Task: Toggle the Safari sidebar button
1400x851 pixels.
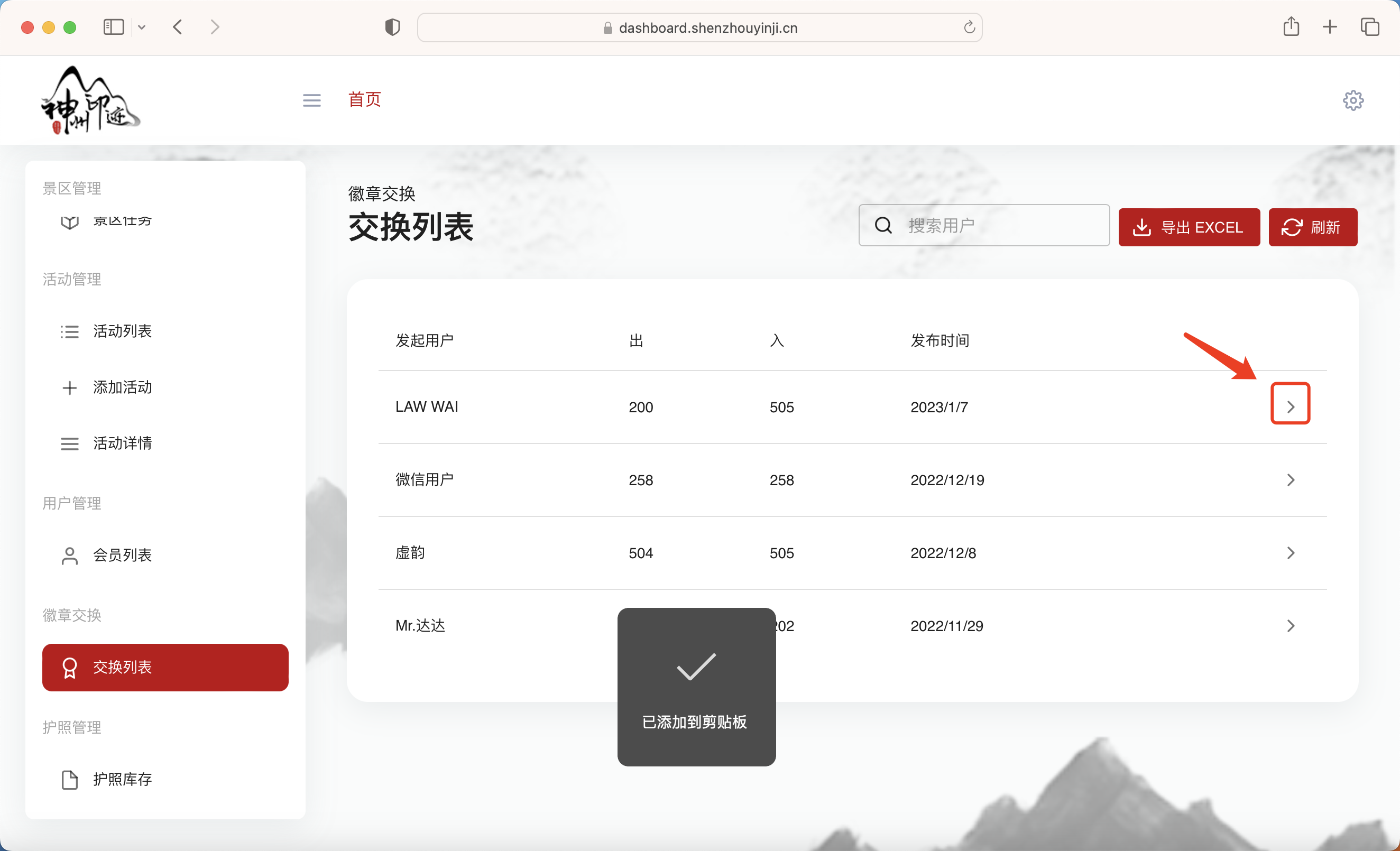Action: point(114,27)
